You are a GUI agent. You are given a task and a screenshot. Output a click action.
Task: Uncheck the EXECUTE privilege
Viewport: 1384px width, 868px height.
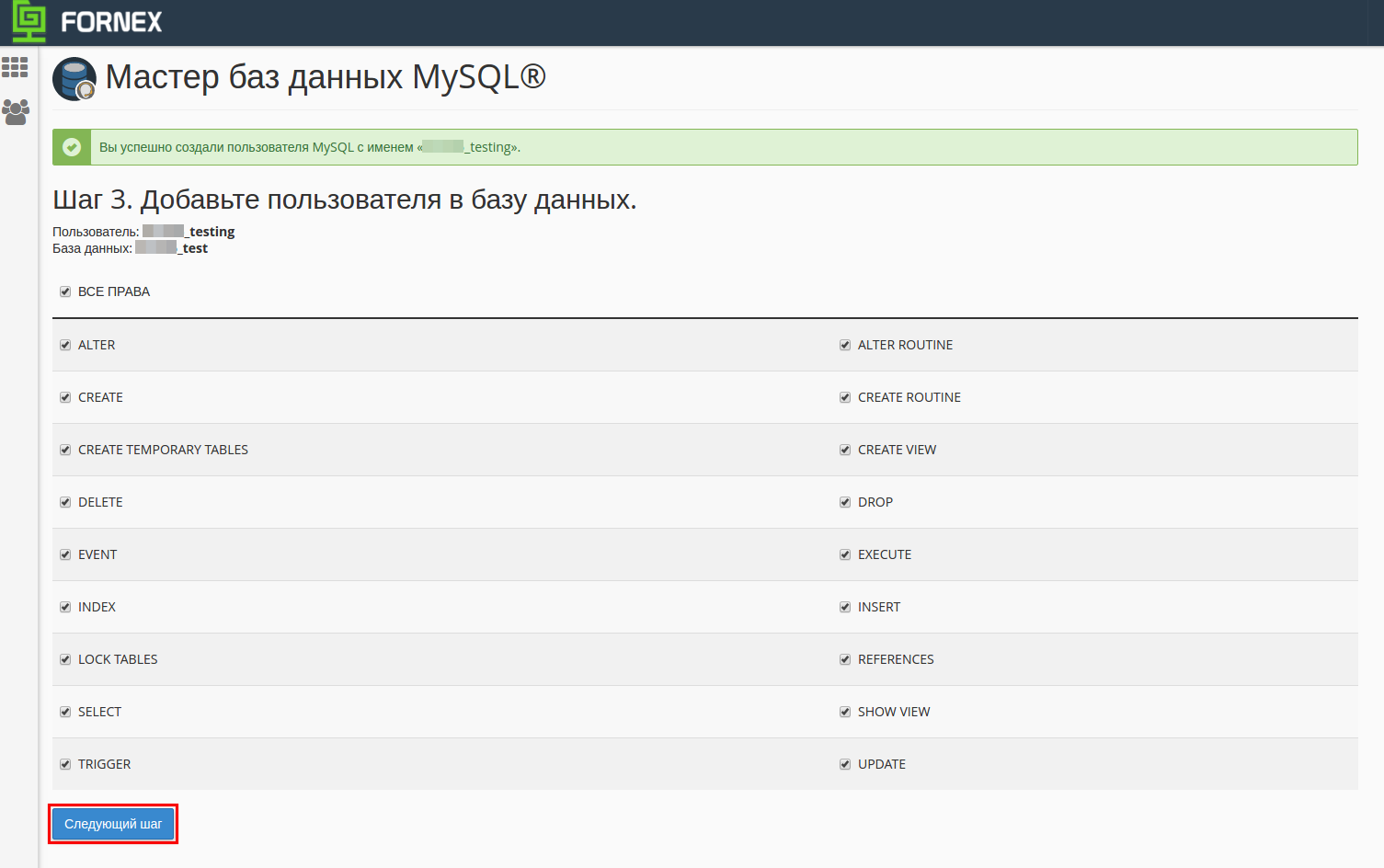coord(845,554)
